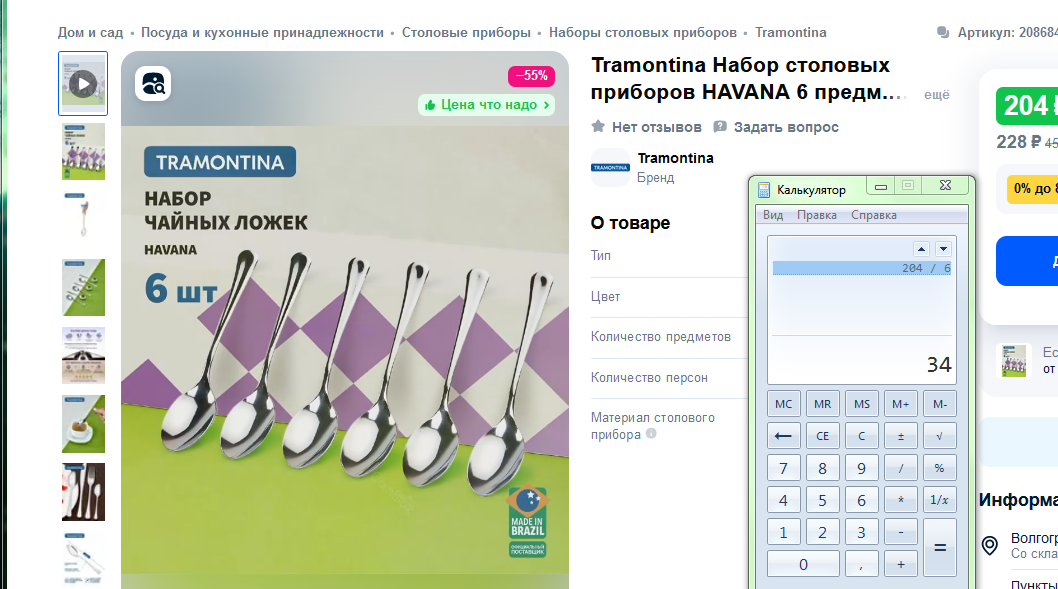Copy the product Артикул number

click(x=1007, y=32)
